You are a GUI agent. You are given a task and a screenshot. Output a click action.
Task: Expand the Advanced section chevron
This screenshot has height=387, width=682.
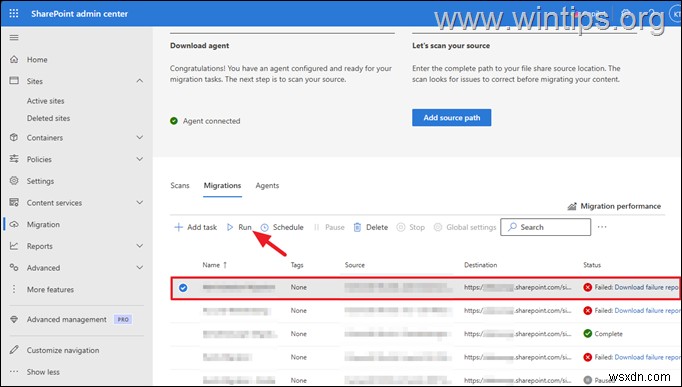pyautogui.click(x=140, y=268)
